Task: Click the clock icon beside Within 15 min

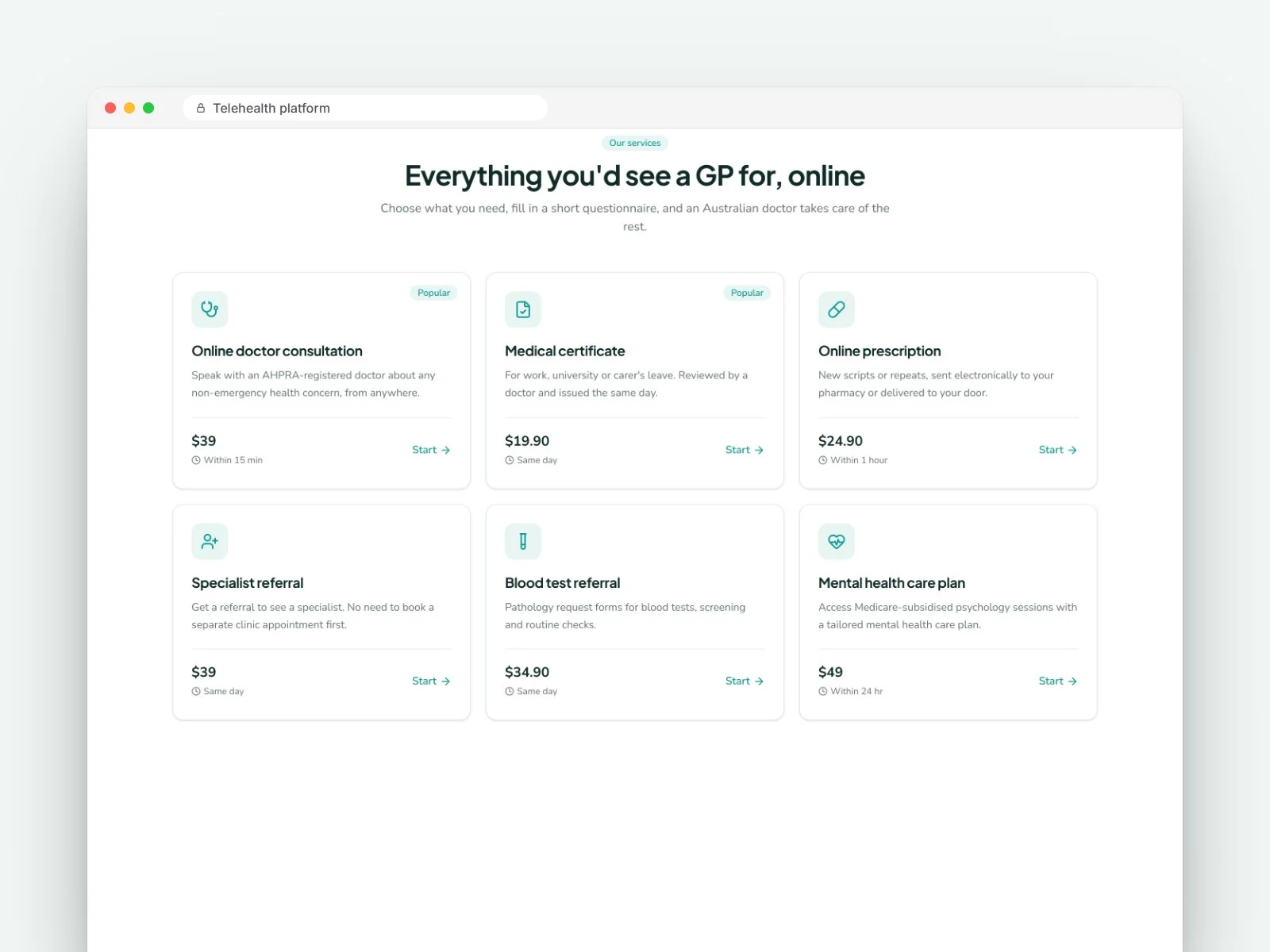Action: coord(196,460)
